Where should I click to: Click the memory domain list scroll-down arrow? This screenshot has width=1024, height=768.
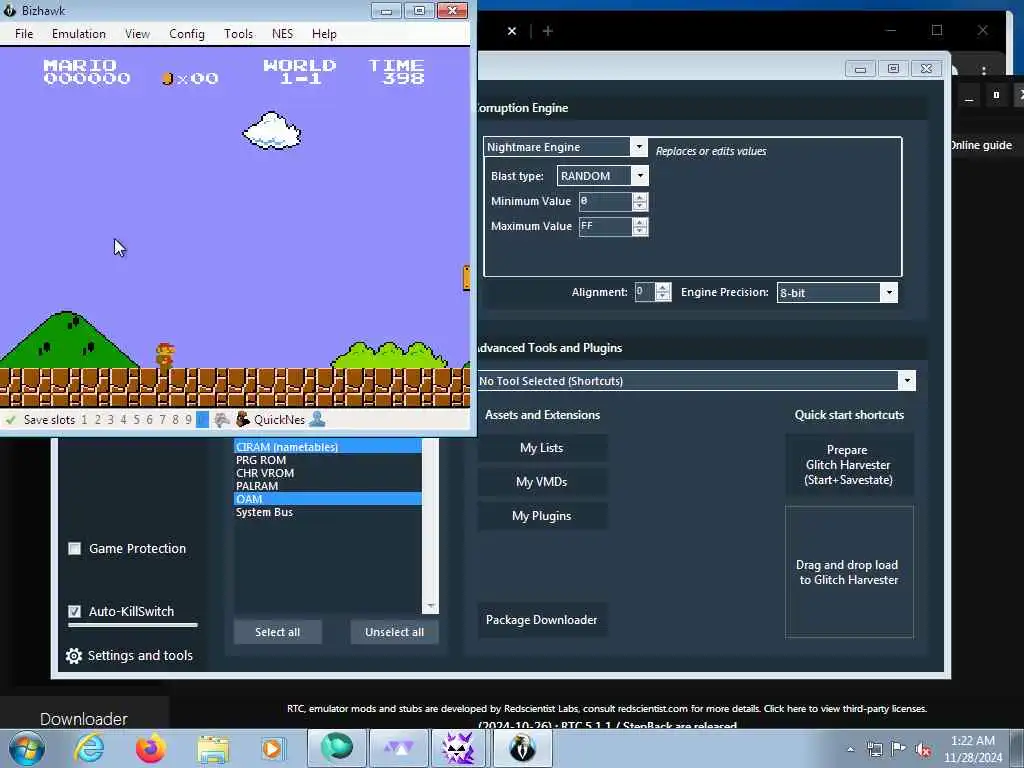click(x=430, y=607)
